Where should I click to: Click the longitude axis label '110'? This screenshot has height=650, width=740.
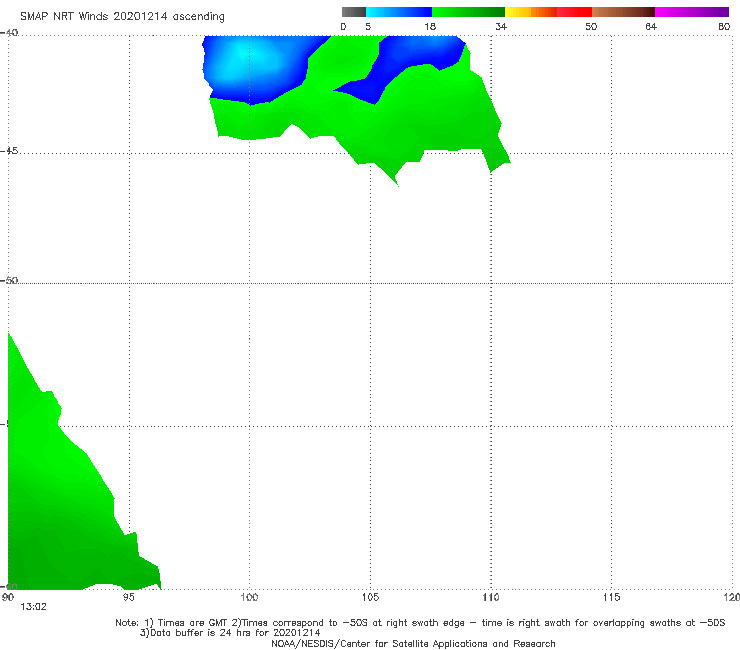[491, 598]
